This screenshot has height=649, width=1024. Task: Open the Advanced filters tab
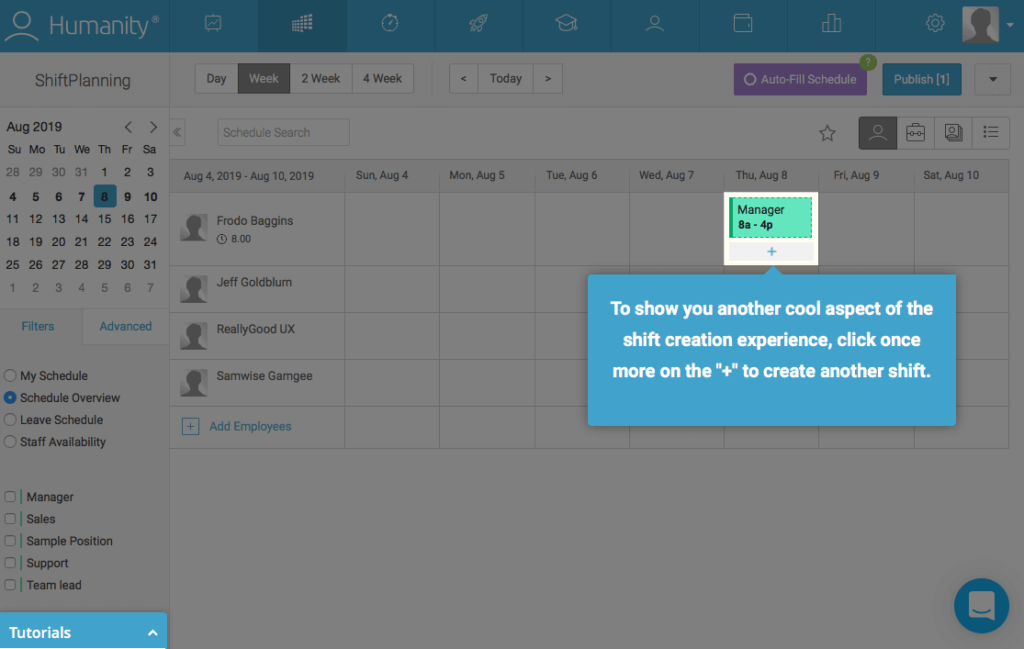pyautogui.click(x=124, y=326)
